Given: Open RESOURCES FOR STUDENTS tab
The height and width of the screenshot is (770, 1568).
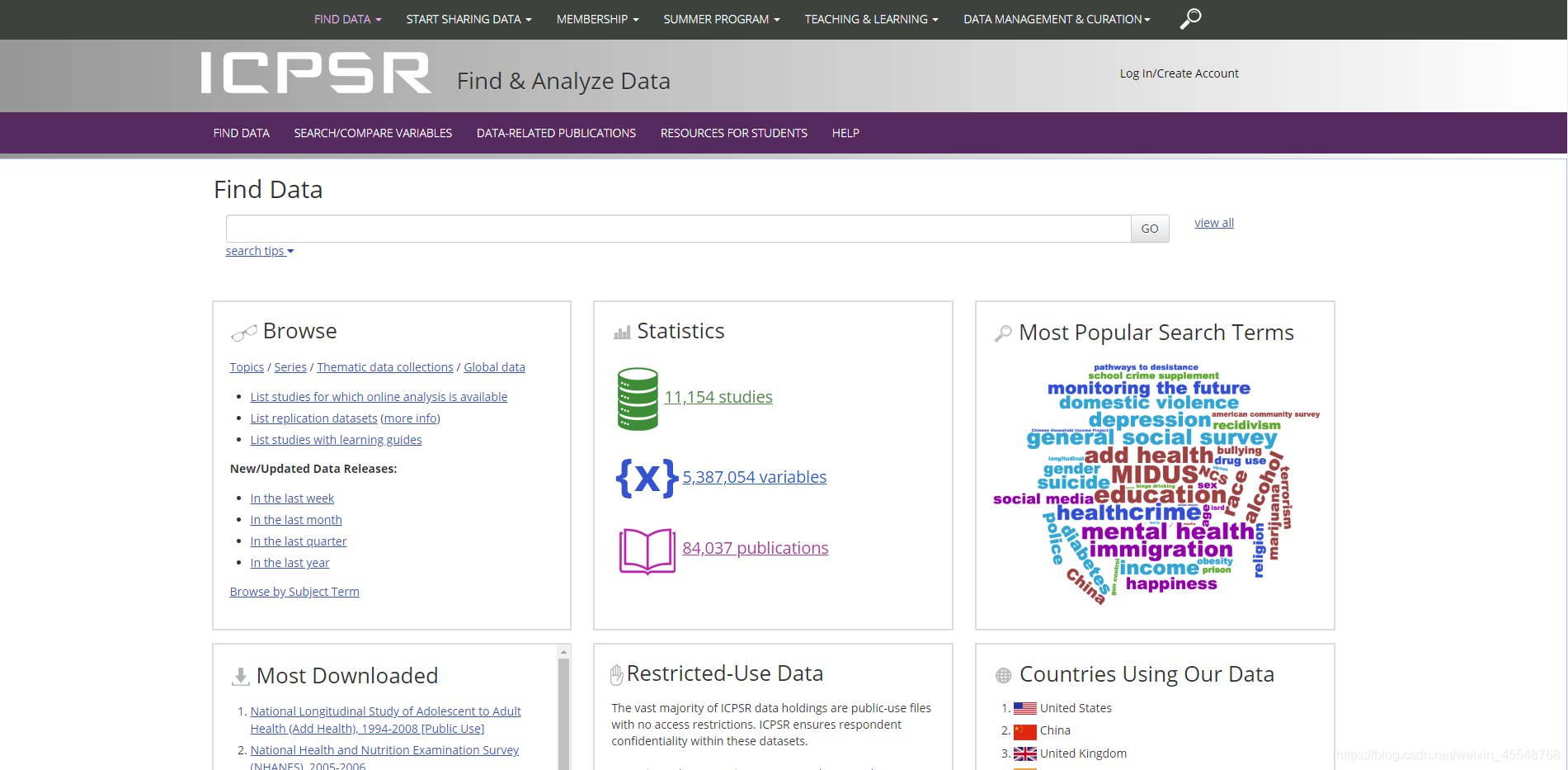Looking at the screenshot, I should (x=734, y=133).
